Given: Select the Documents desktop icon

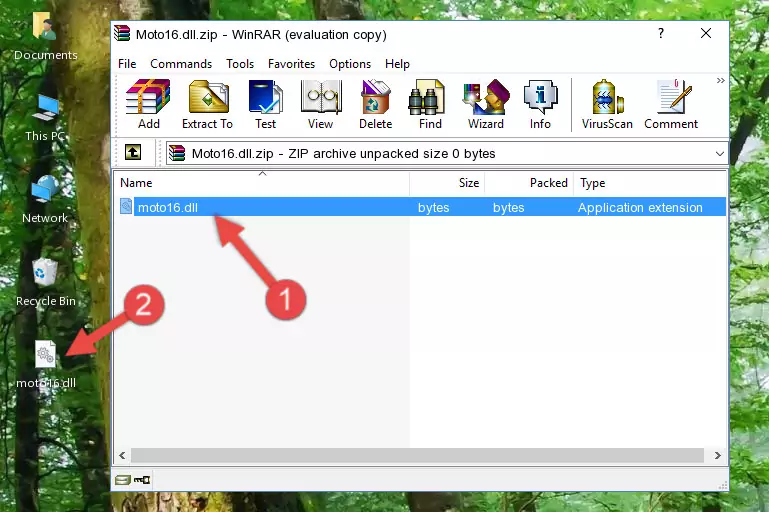Looking at the screenshot, I should coord(46,36).
